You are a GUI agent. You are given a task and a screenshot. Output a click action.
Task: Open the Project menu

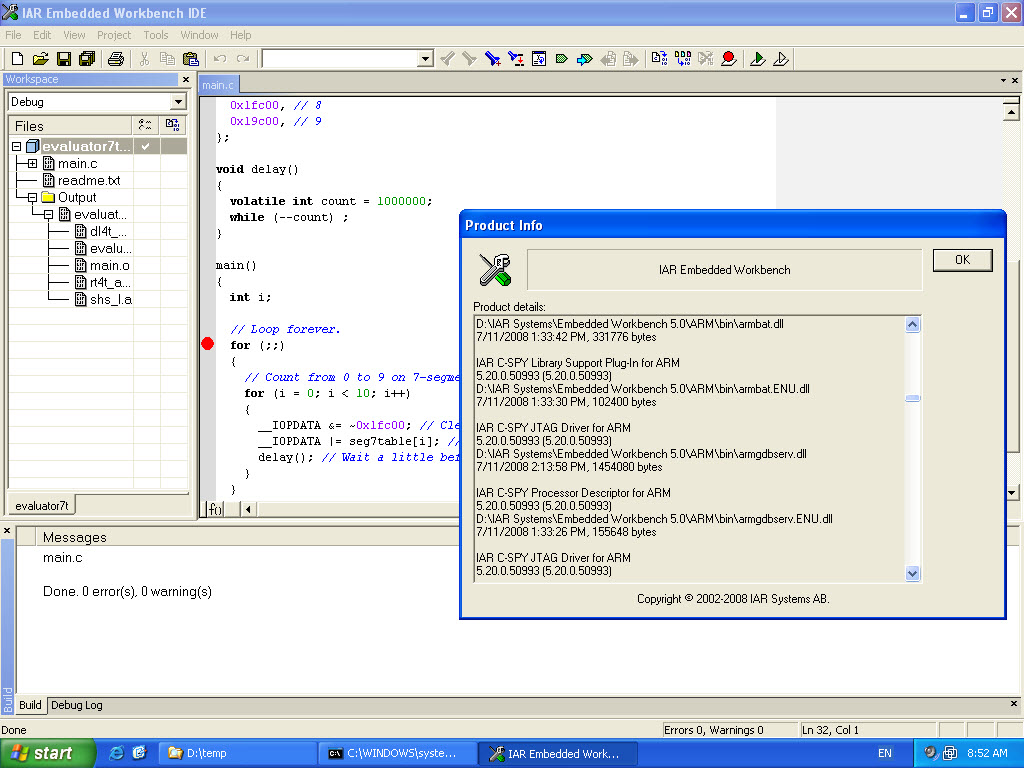coord(114,35)
